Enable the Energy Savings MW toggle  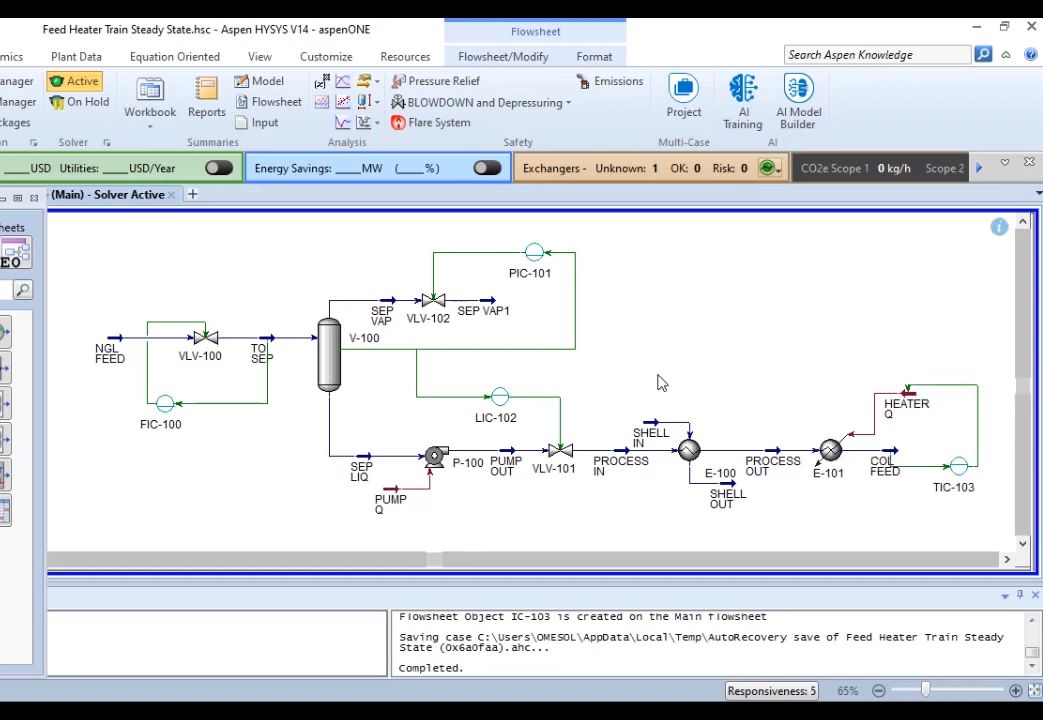coord(487,168)
